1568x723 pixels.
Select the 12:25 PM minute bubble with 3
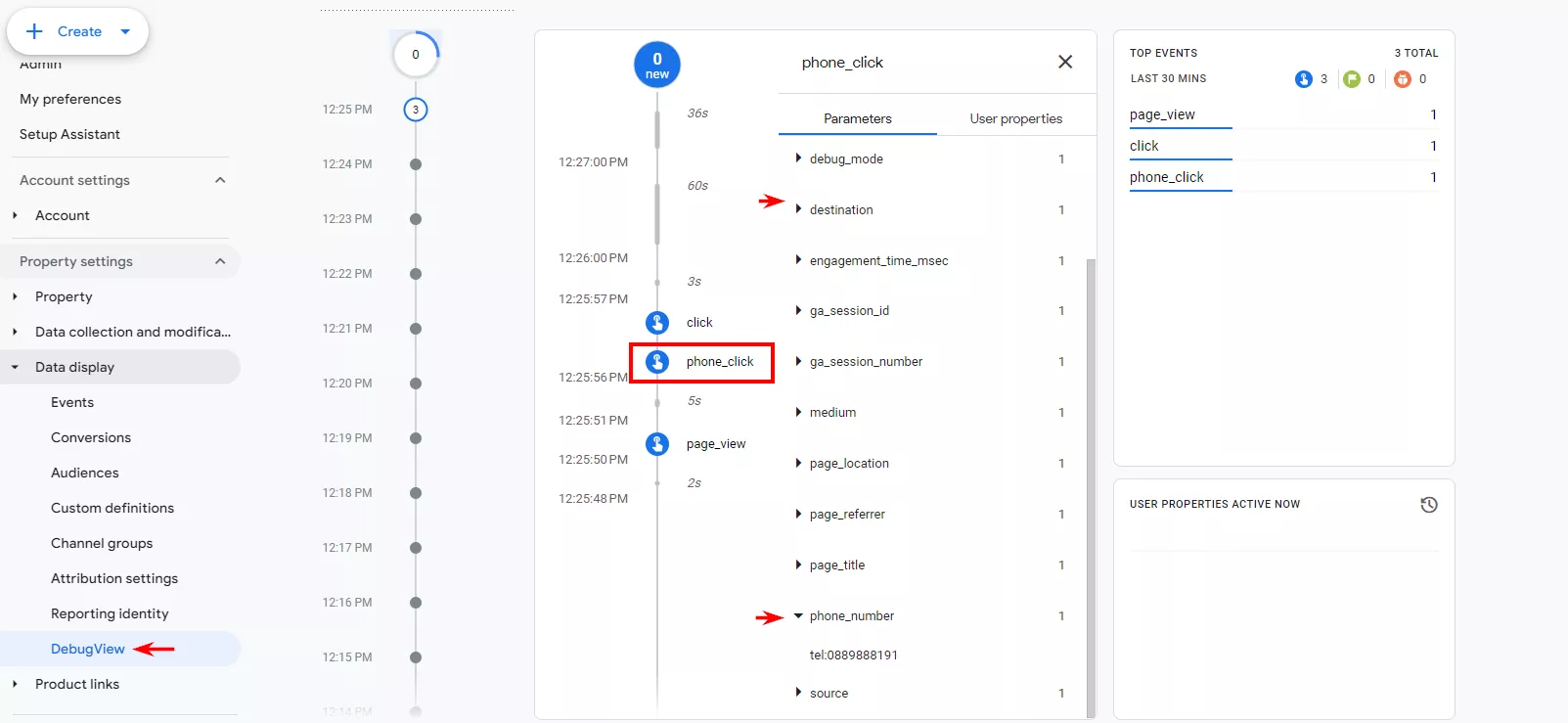point(416,110)
